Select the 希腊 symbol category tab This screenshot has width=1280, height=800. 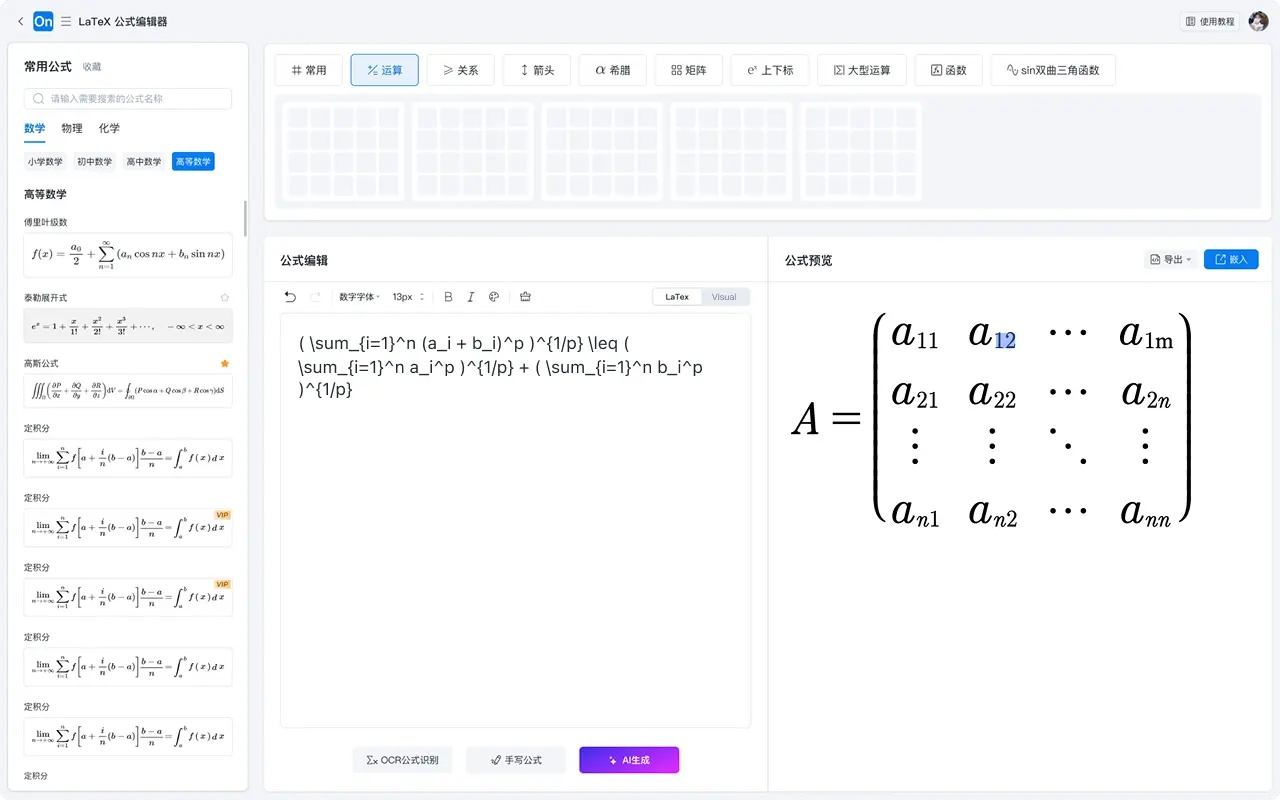[613, 70]
